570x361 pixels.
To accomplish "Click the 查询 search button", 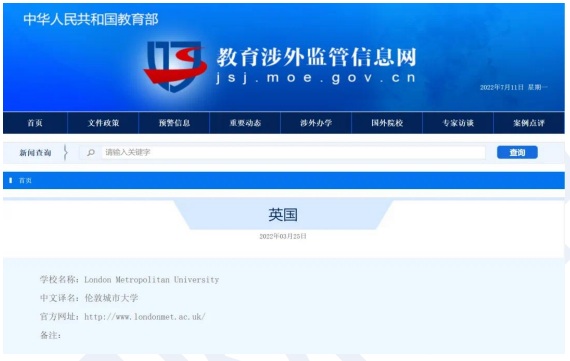I will tap(517, 152).
